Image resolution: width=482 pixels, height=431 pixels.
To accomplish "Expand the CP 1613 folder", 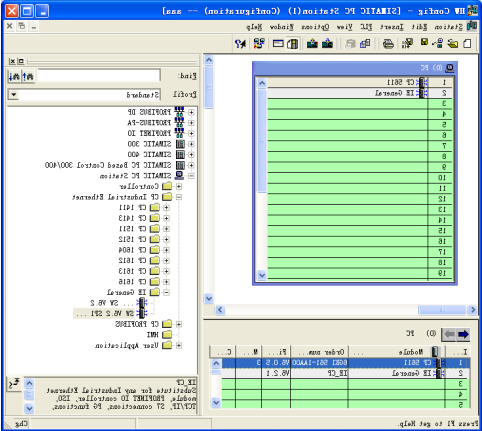I will pyautogui.click(x=166, y=271).
